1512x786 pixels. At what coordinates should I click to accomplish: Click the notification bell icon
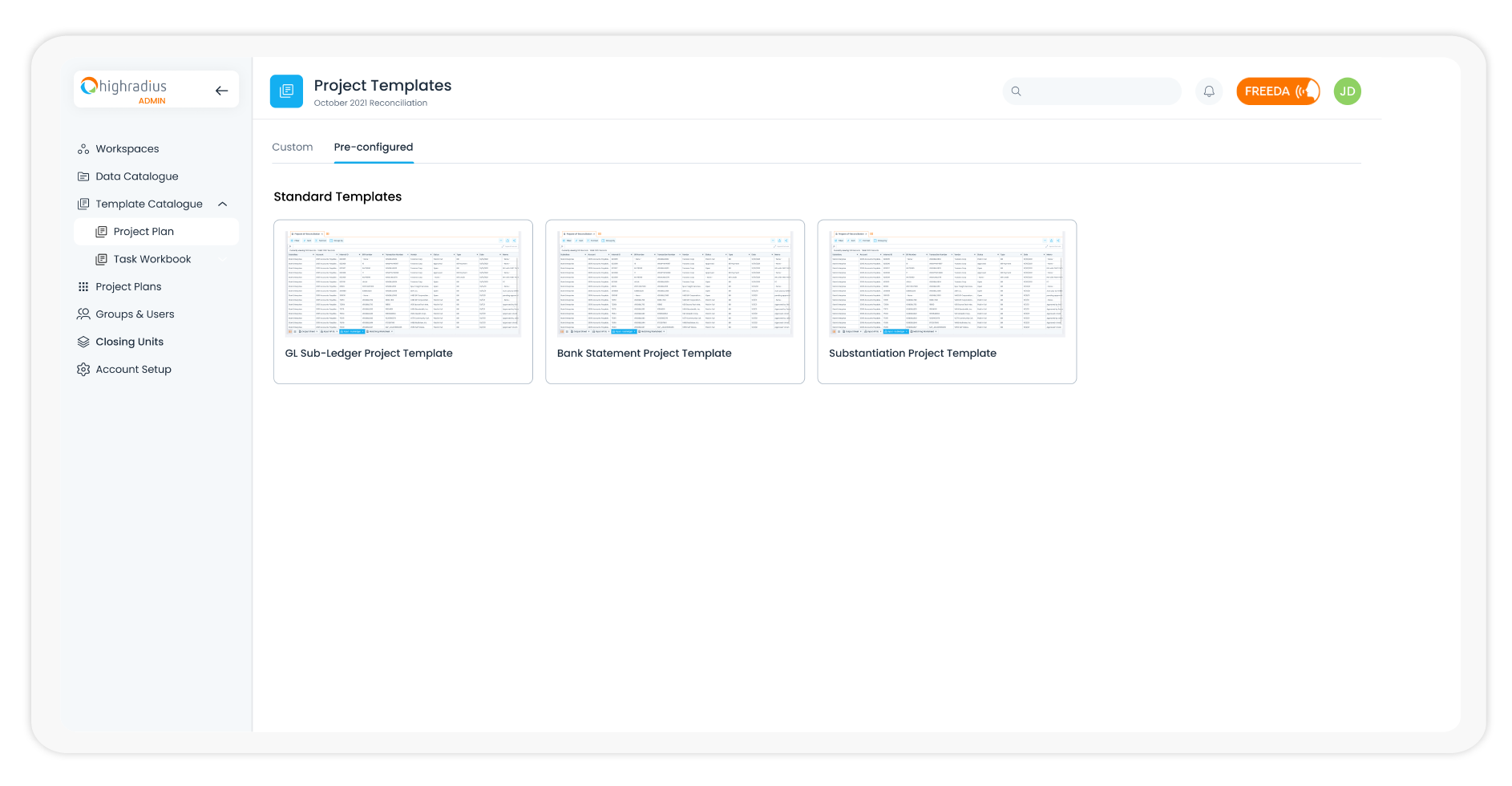1208,91
